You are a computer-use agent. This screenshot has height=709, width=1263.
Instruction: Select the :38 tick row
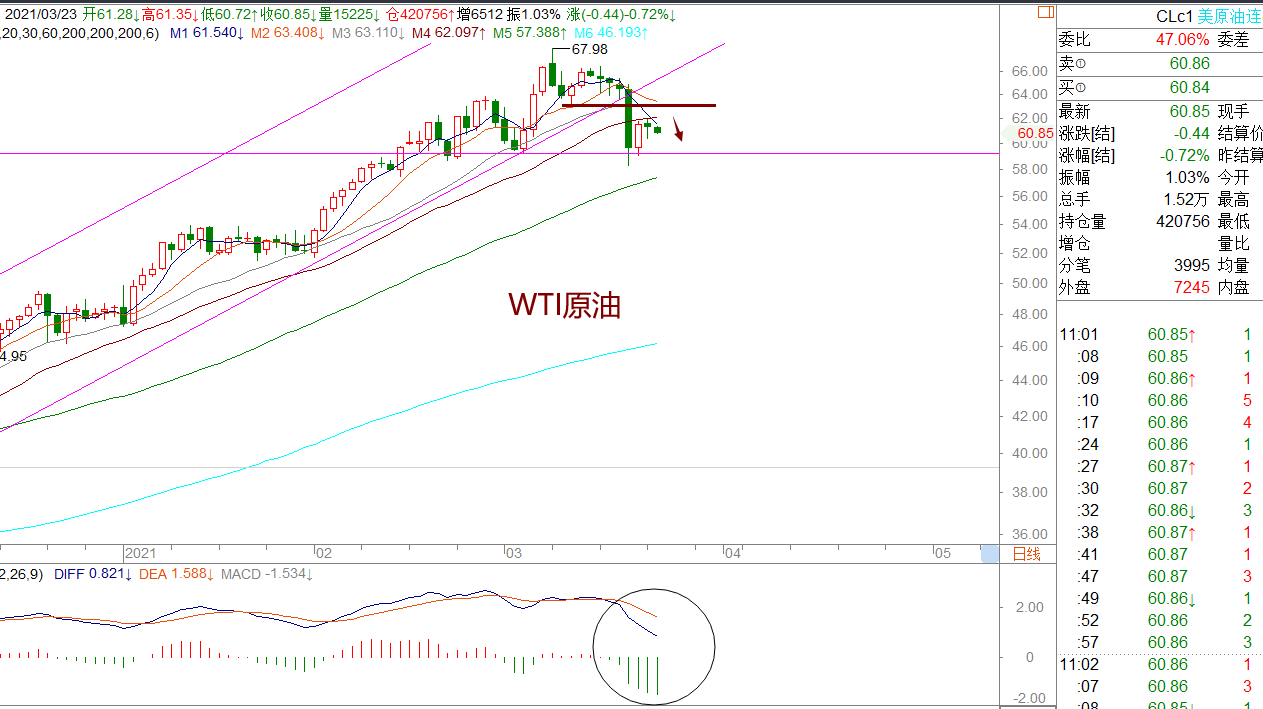click(1160, 533)
